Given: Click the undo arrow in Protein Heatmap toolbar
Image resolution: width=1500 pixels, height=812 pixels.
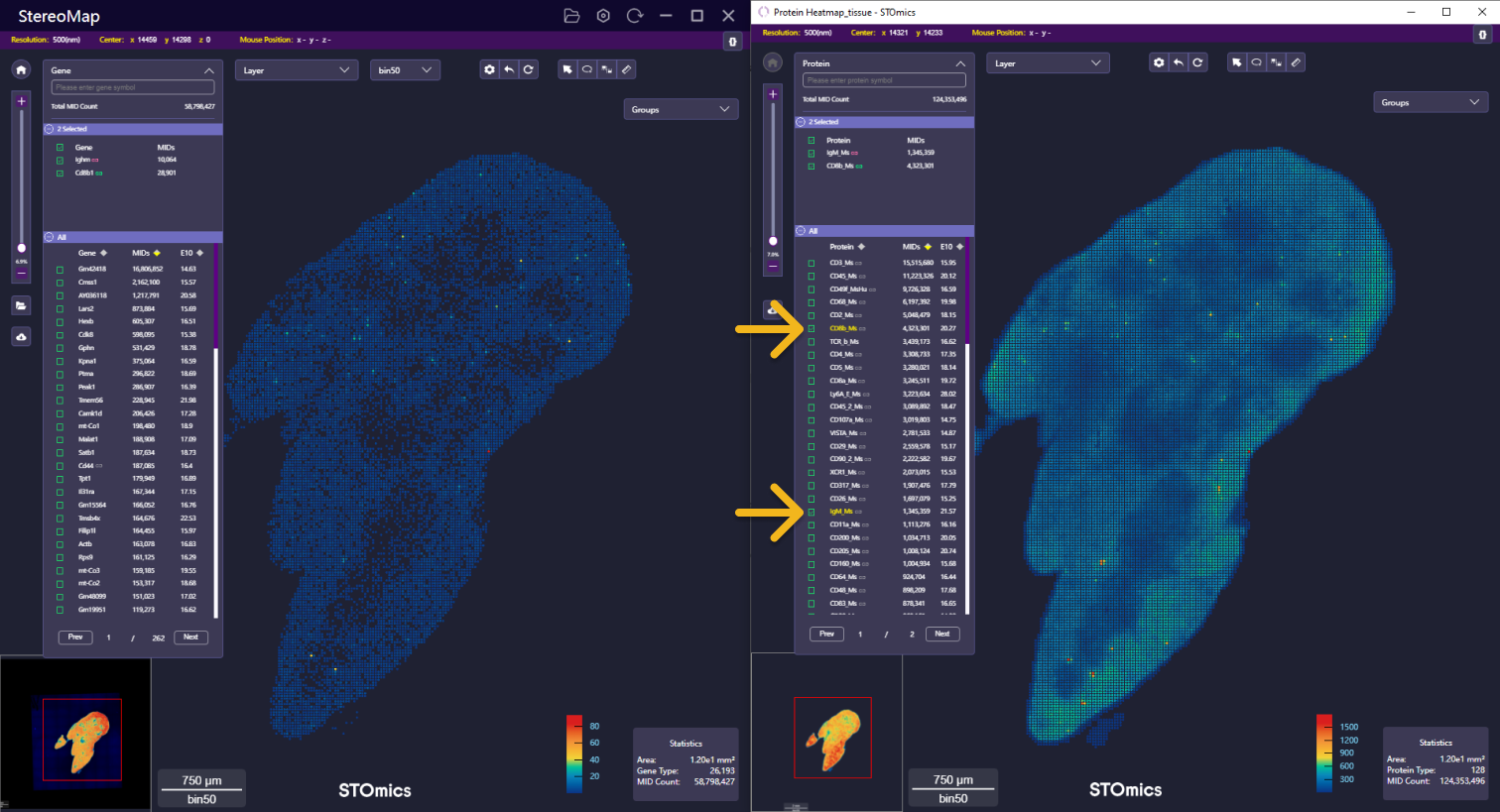Looking at the screenshot, I should pos(1178,62).
